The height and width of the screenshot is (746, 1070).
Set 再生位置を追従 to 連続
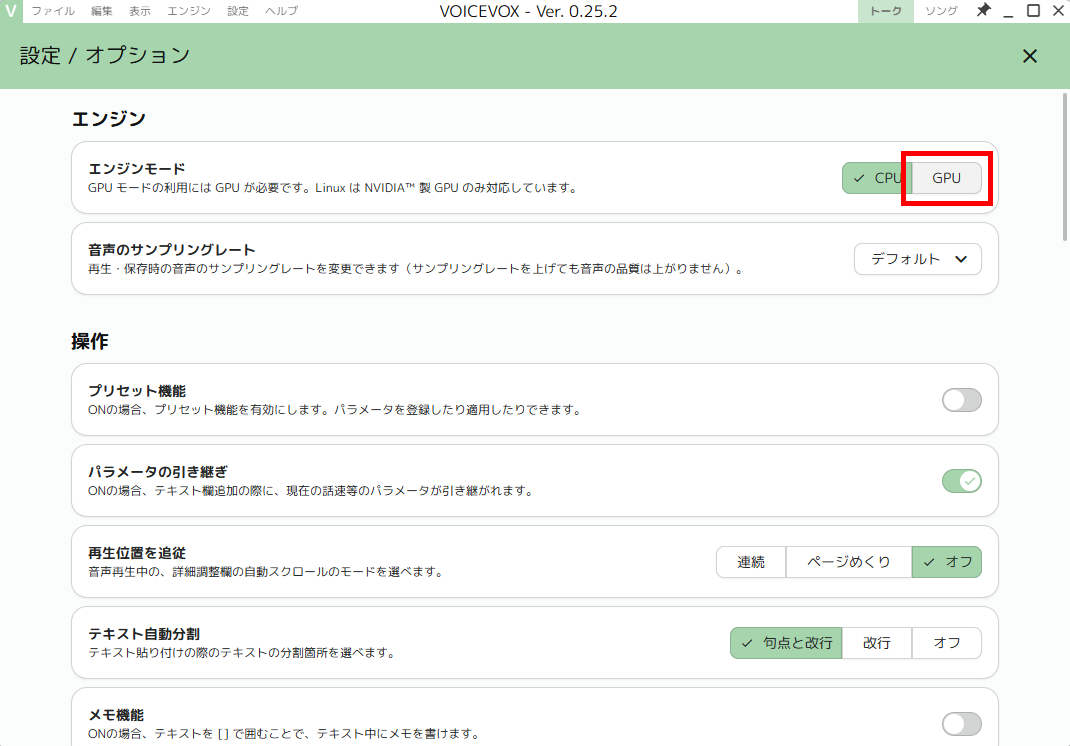coord(751,562)
